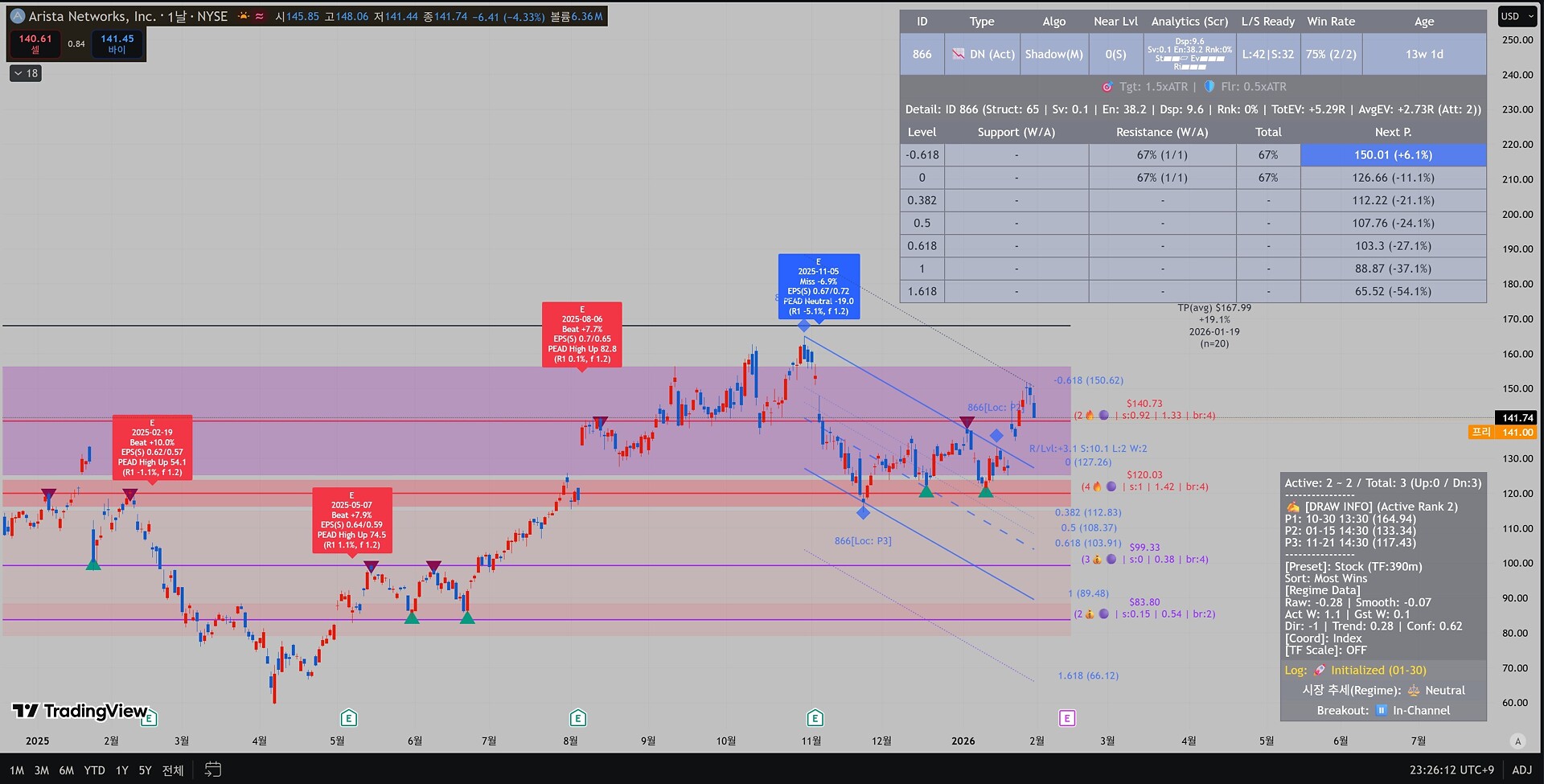Click the 2025-05-07 earnings annotation box
1544x784 pixels.
[351, 519]
